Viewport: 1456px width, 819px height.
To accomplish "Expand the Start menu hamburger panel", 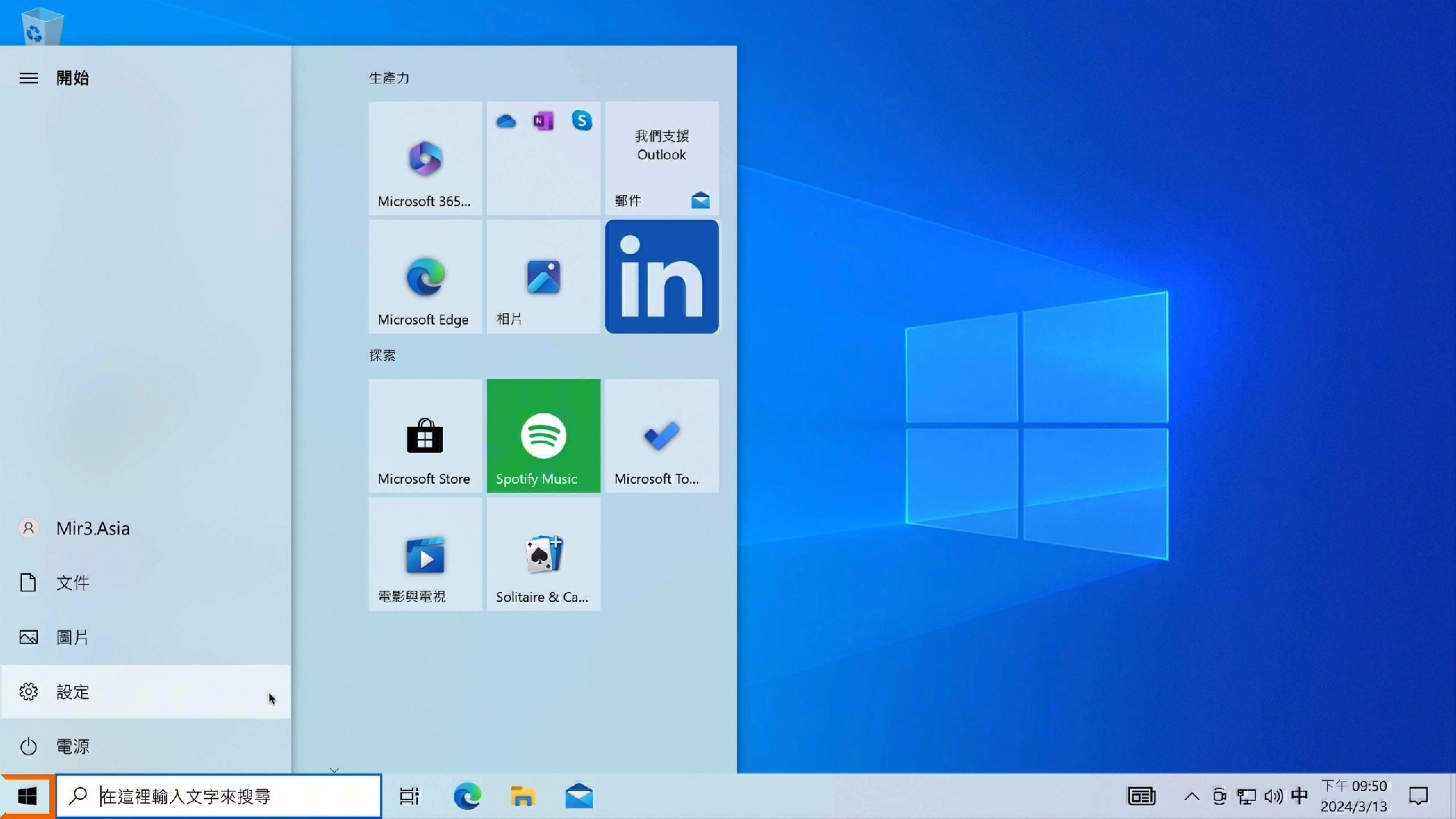I will [x=28, y=77].
